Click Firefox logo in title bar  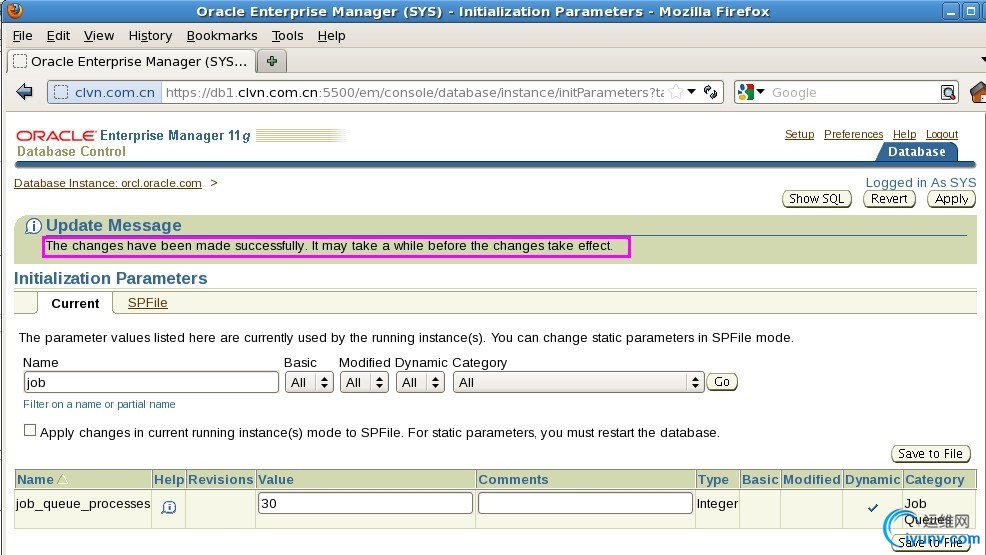point(14,10)
